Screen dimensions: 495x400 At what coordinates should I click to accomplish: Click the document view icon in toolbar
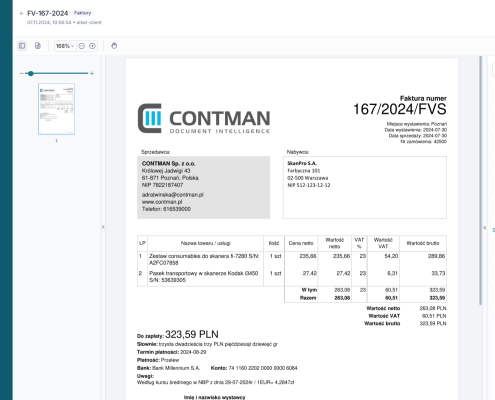38,46
